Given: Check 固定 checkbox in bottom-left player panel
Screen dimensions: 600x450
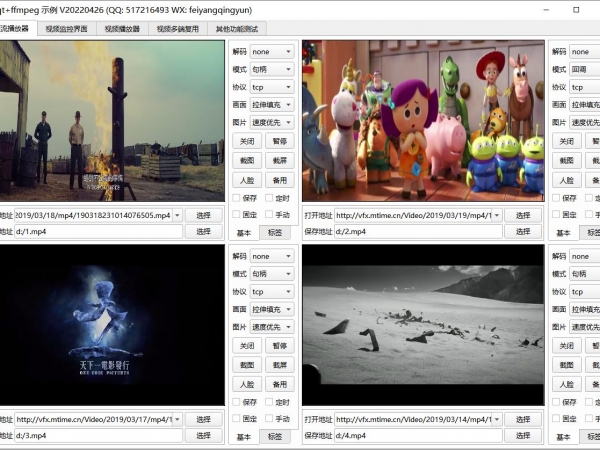Looking at the screenshot, I should 236,419.
